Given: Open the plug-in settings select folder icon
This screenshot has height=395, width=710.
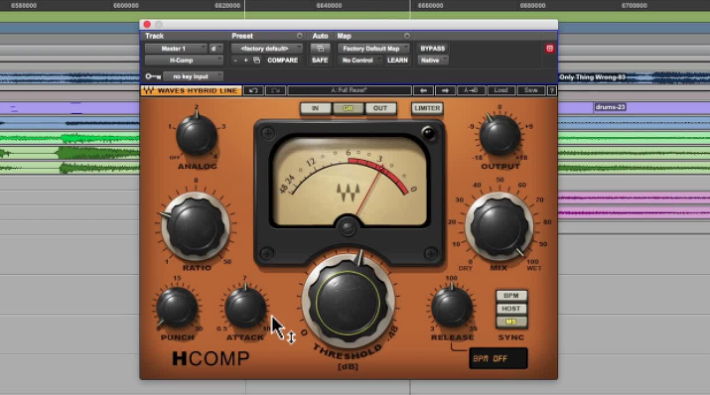Looking at the screenshot, I should (x=257, y=60).
